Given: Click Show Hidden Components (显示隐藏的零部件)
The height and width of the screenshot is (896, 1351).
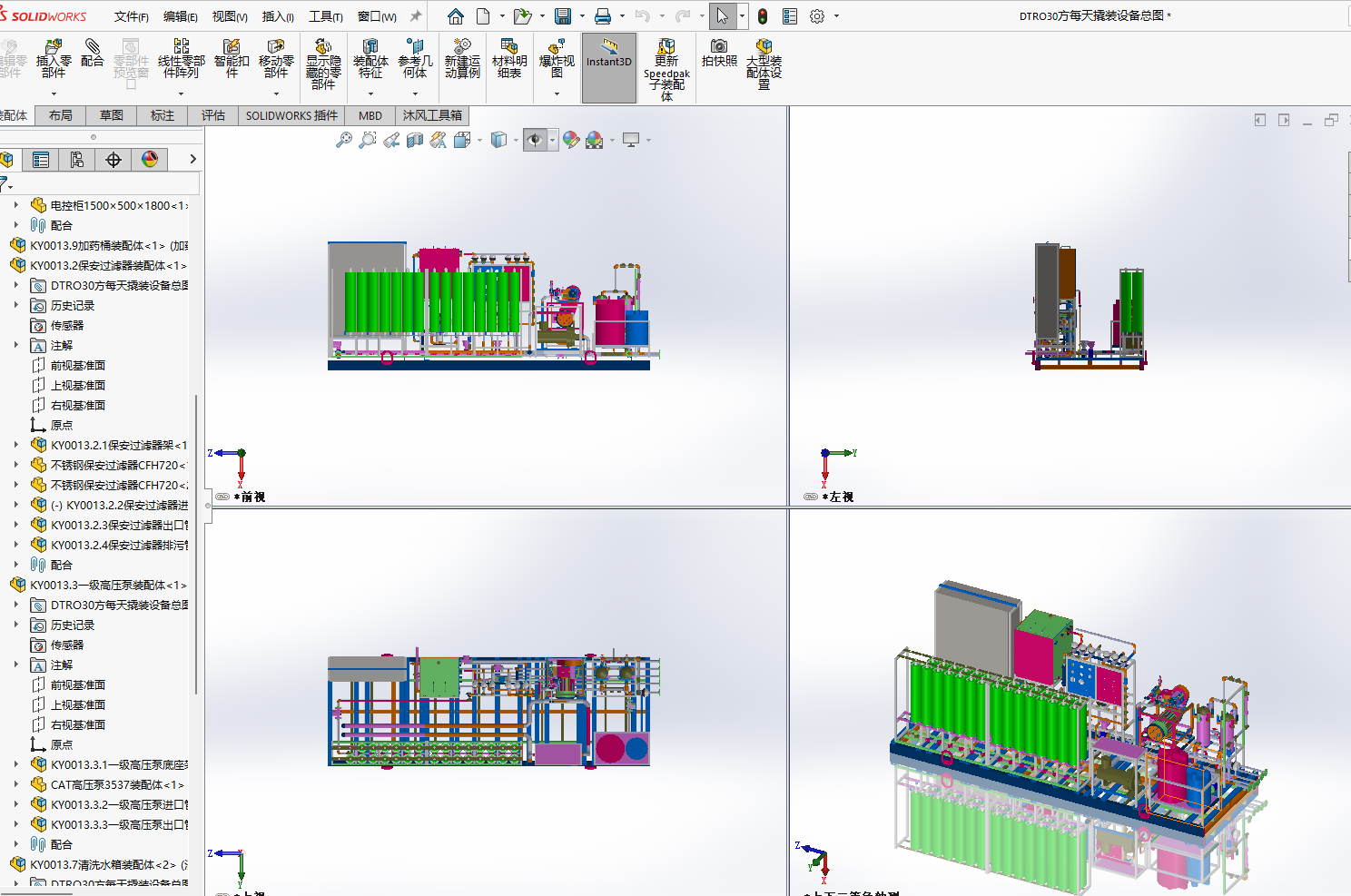Looking at the screenshot, I should pyautogui.click(x=323, y=64).
